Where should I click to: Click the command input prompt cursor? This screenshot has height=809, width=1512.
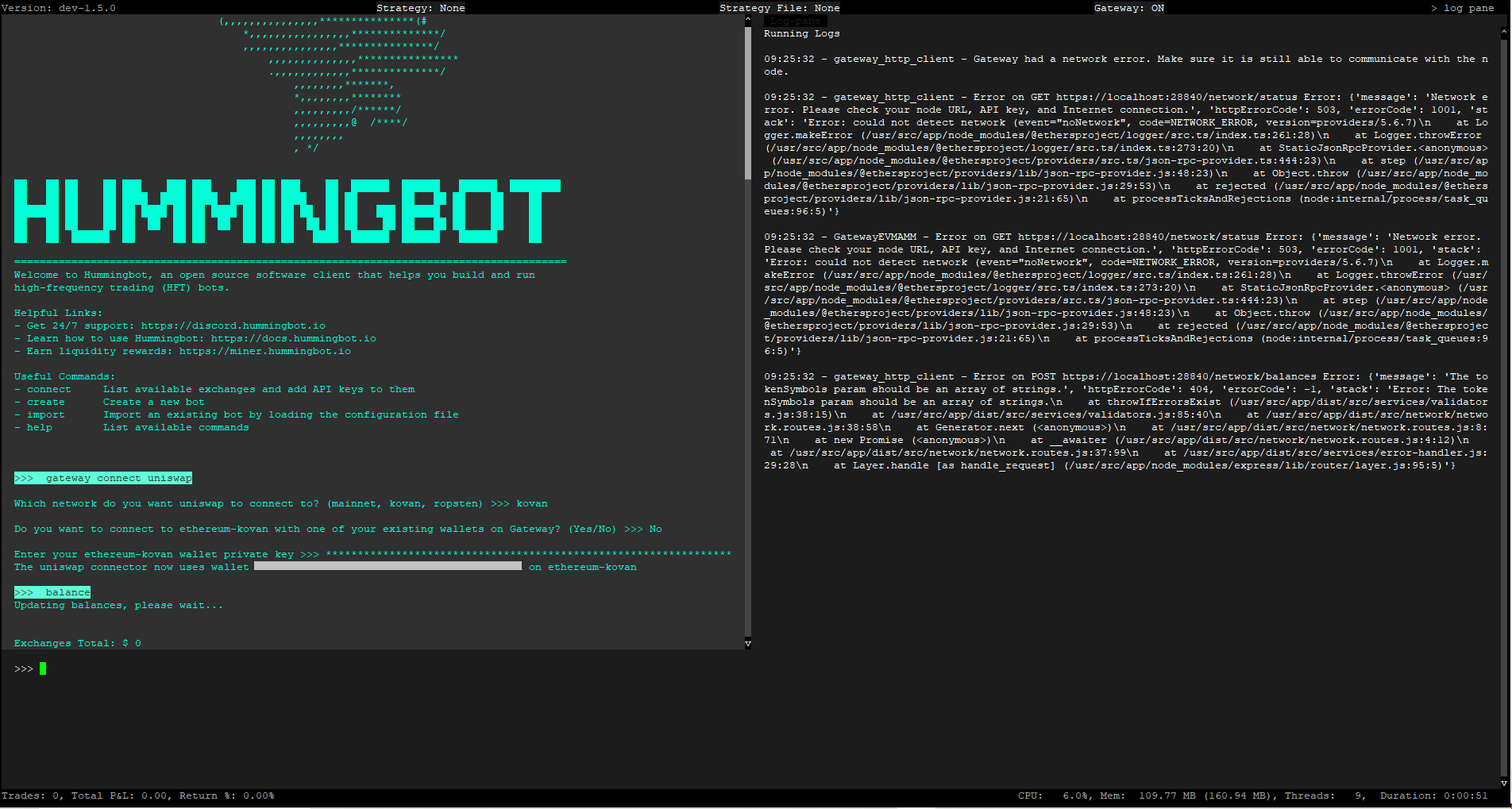[x=44, y=668]
